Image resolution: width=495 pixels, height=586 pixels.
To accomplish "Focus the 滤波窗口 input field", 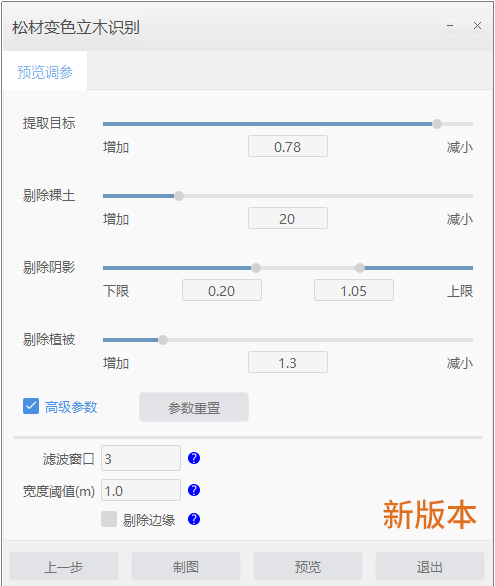I will [141, 458].
